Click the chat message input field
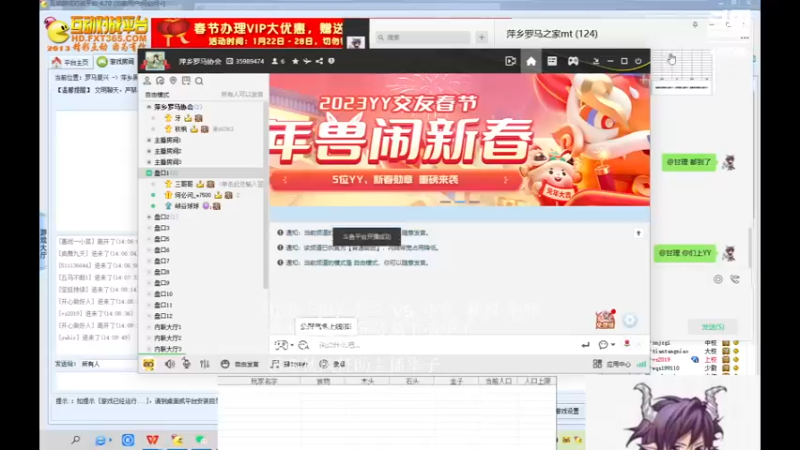 click(444, 345)
